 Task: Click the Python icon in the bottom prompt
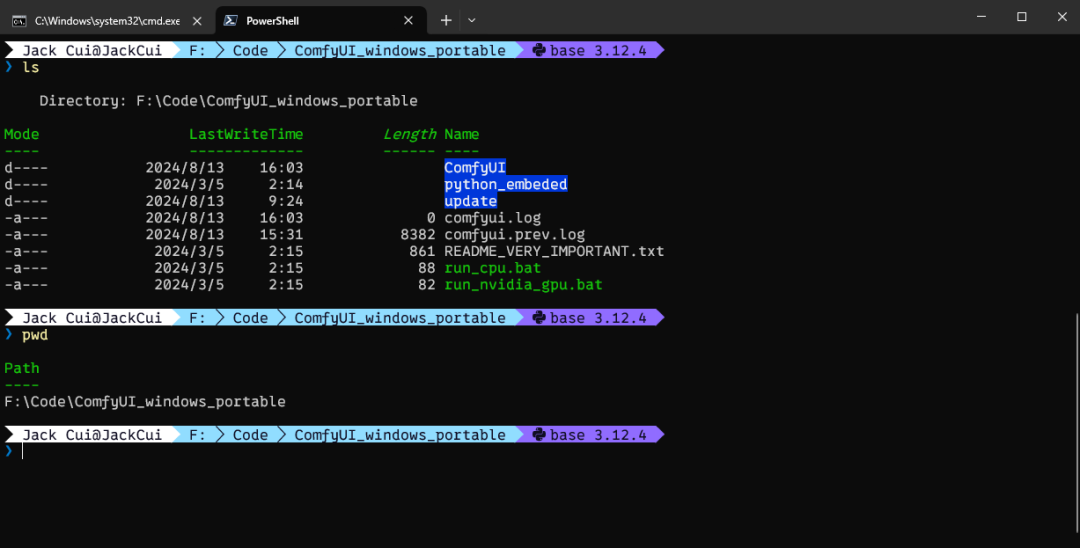click(539, 435)
